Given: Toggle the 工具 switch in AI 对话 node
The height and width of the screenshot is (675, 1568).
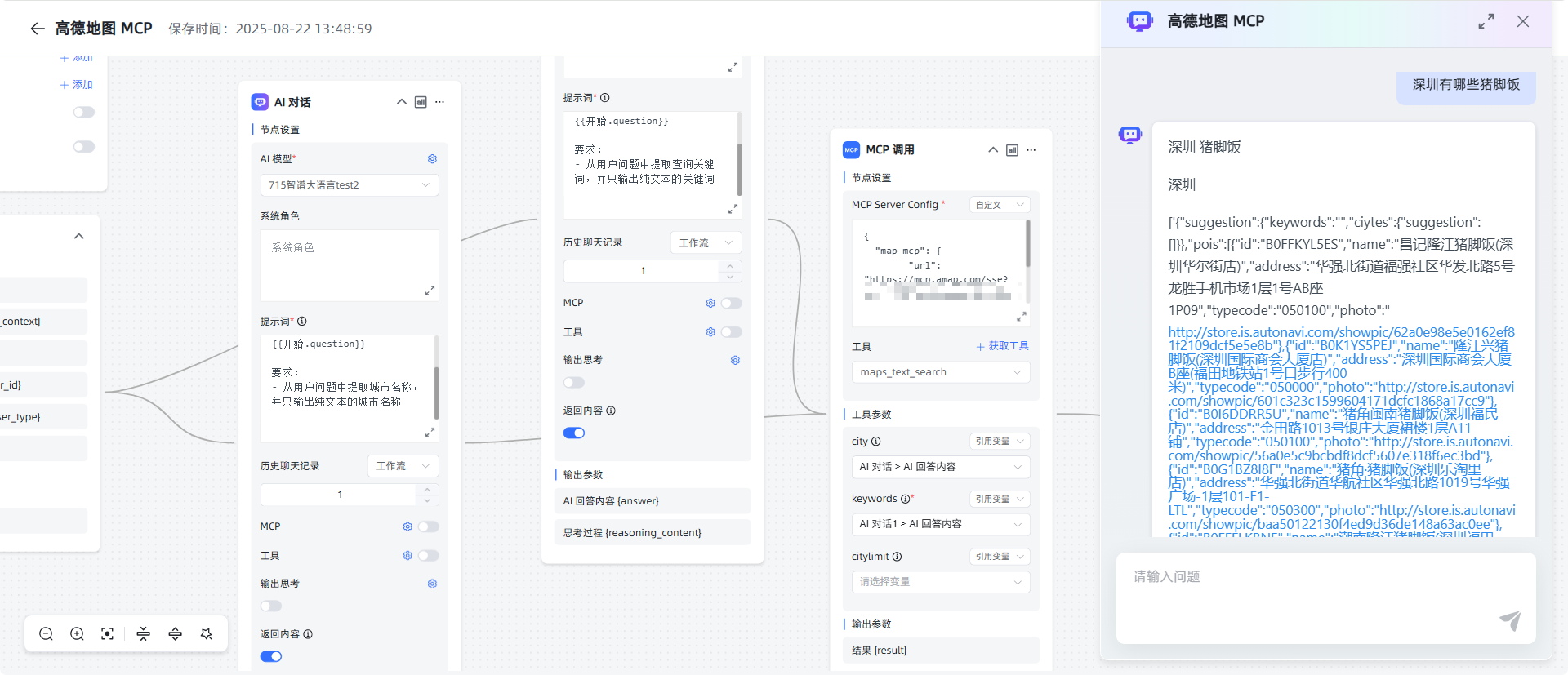Looking at the screenshot, I should [x=429, y=556].
